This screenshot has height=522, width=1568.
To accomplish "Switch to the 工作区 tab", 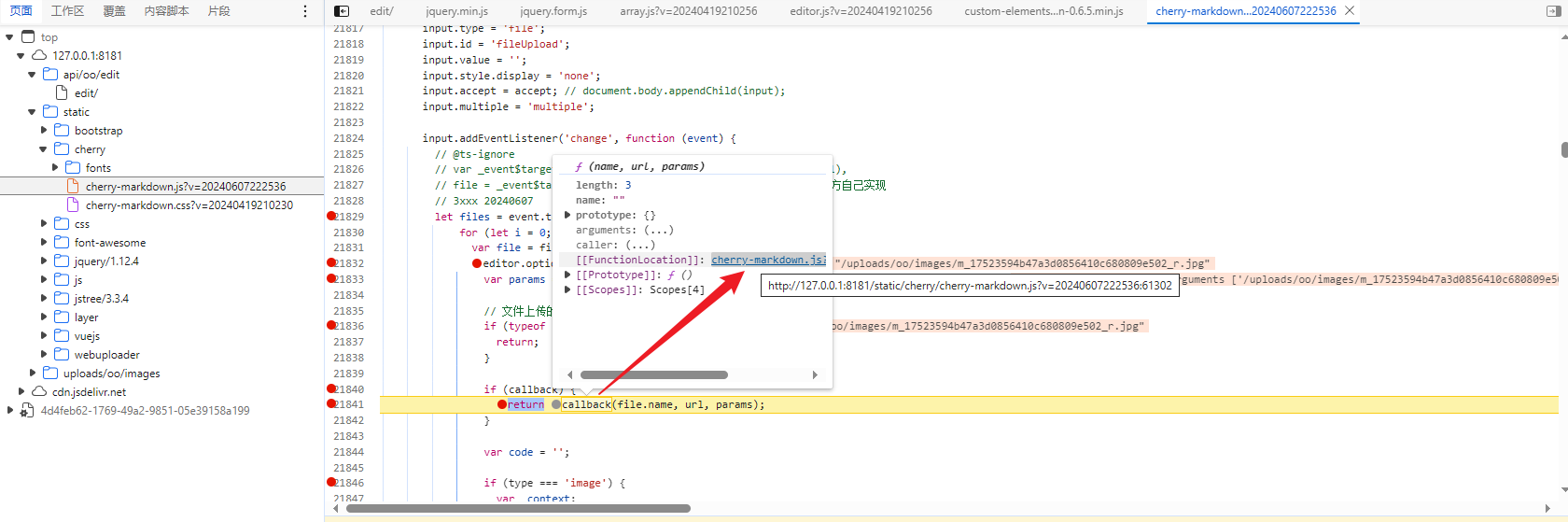I will point(67,11).
